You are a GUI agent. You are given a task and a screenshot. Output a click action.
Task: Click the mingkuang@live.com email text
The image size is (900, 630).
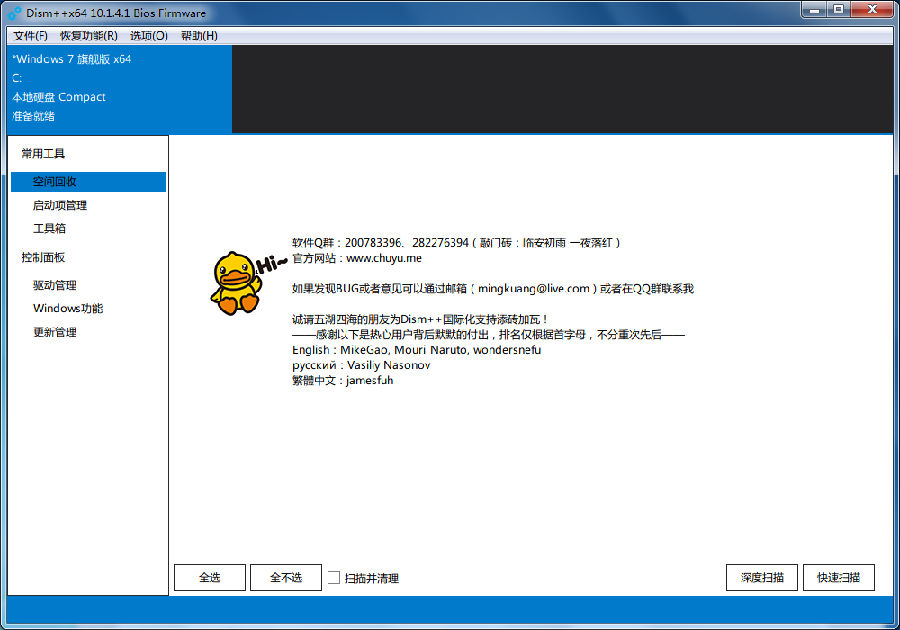click(x=534, y=288)
